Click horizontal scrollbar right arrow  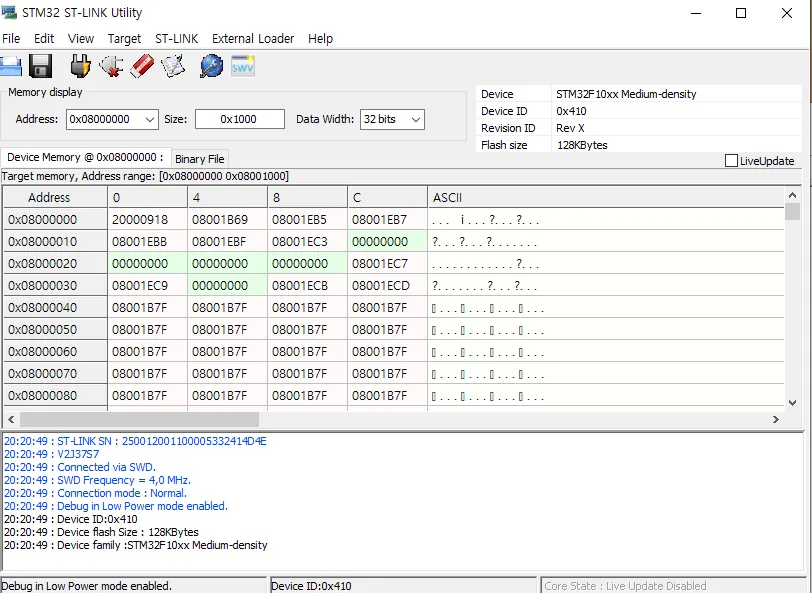775,420
